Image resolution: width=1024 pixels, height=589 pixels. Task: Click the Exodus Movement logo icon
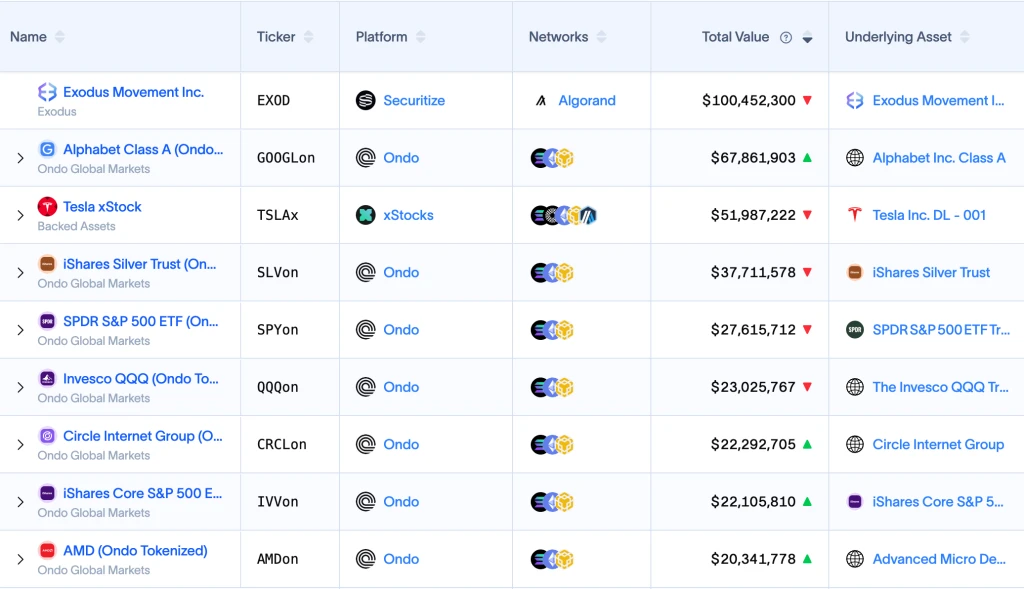[x=47, y=92]
